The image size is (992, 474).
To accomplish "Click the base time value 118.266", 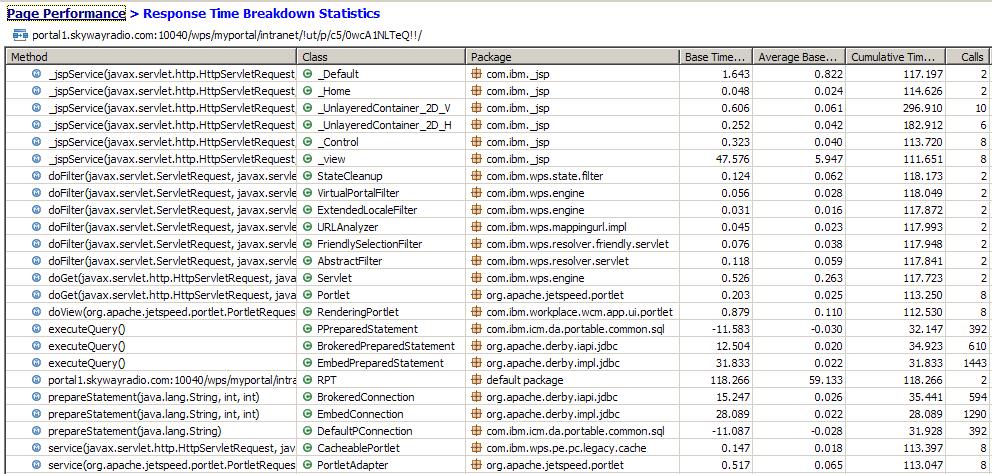I will coord(732,380).
